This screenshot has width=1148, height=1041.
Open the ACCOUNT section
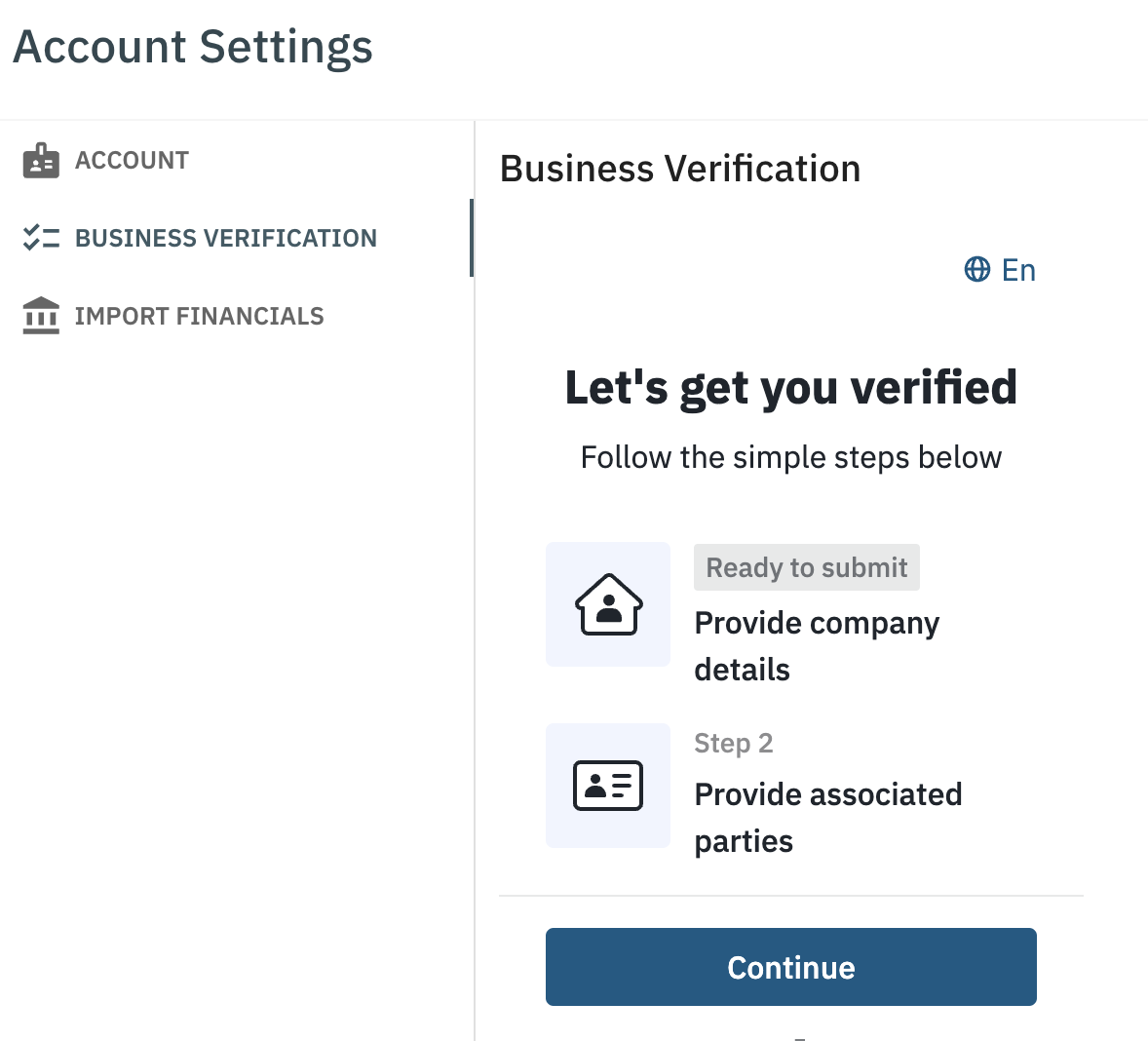point(132,160)
